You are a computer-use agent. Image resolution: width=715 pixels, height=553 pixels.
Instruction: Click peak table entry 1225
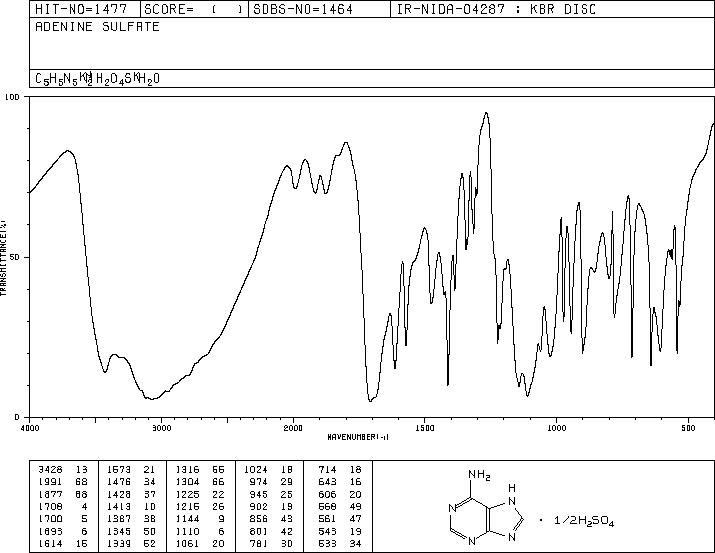pos(188,495)
